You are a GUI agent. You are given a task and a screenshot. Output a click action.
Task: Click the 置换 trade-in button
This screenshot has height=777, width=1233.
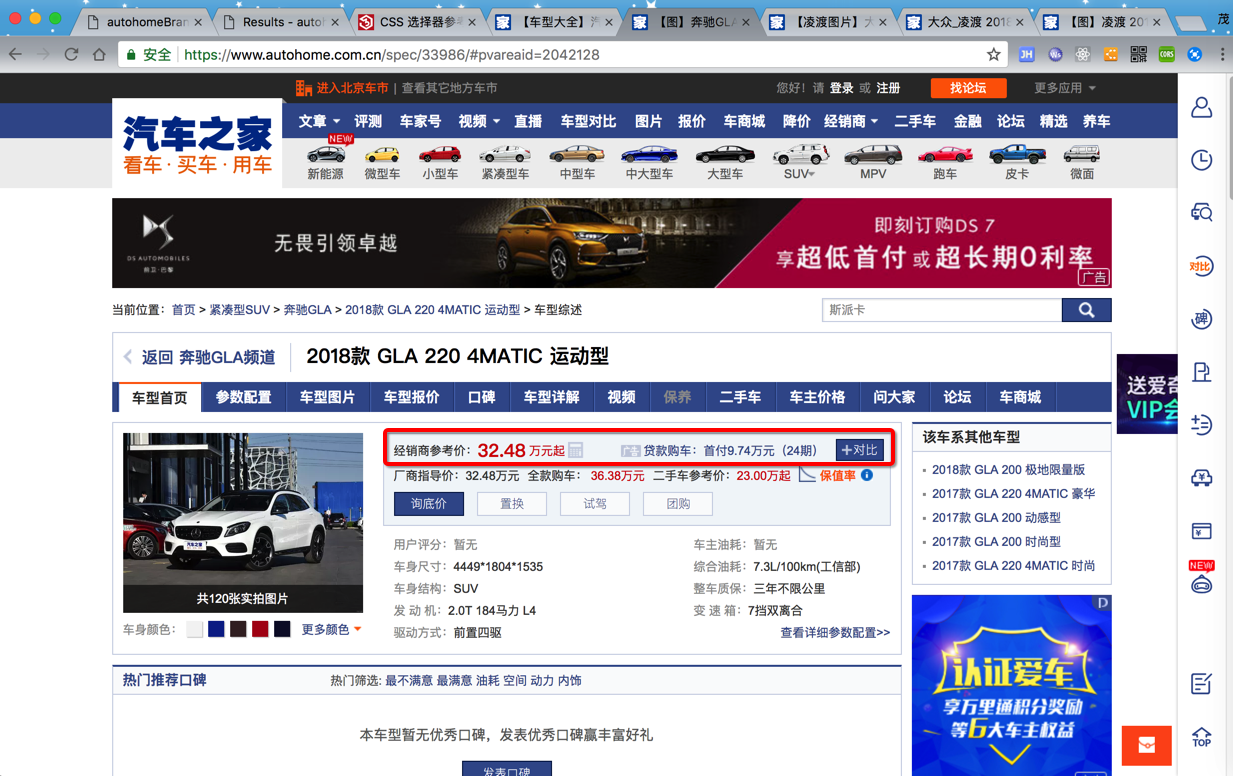(512, 504)
